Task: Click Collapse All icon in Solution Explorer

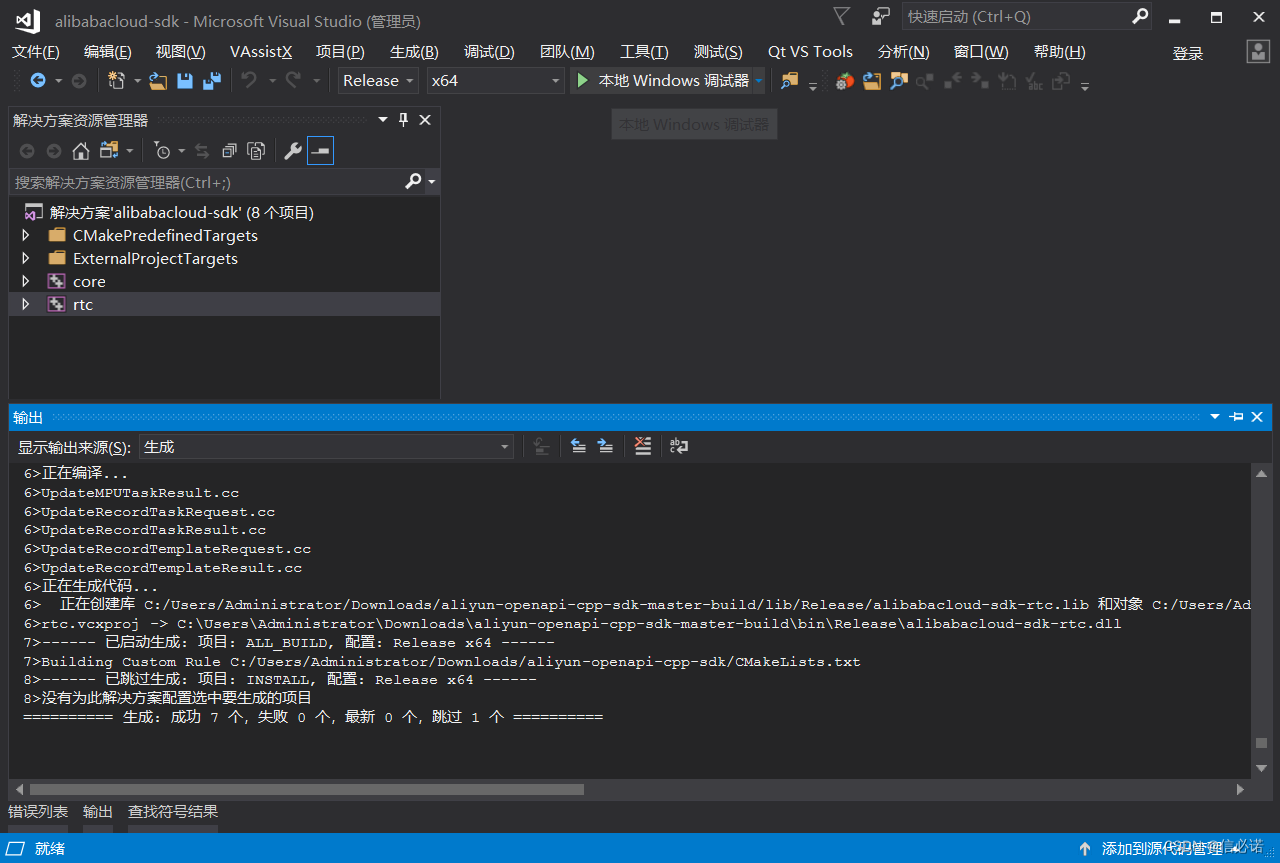Action: 229,151
